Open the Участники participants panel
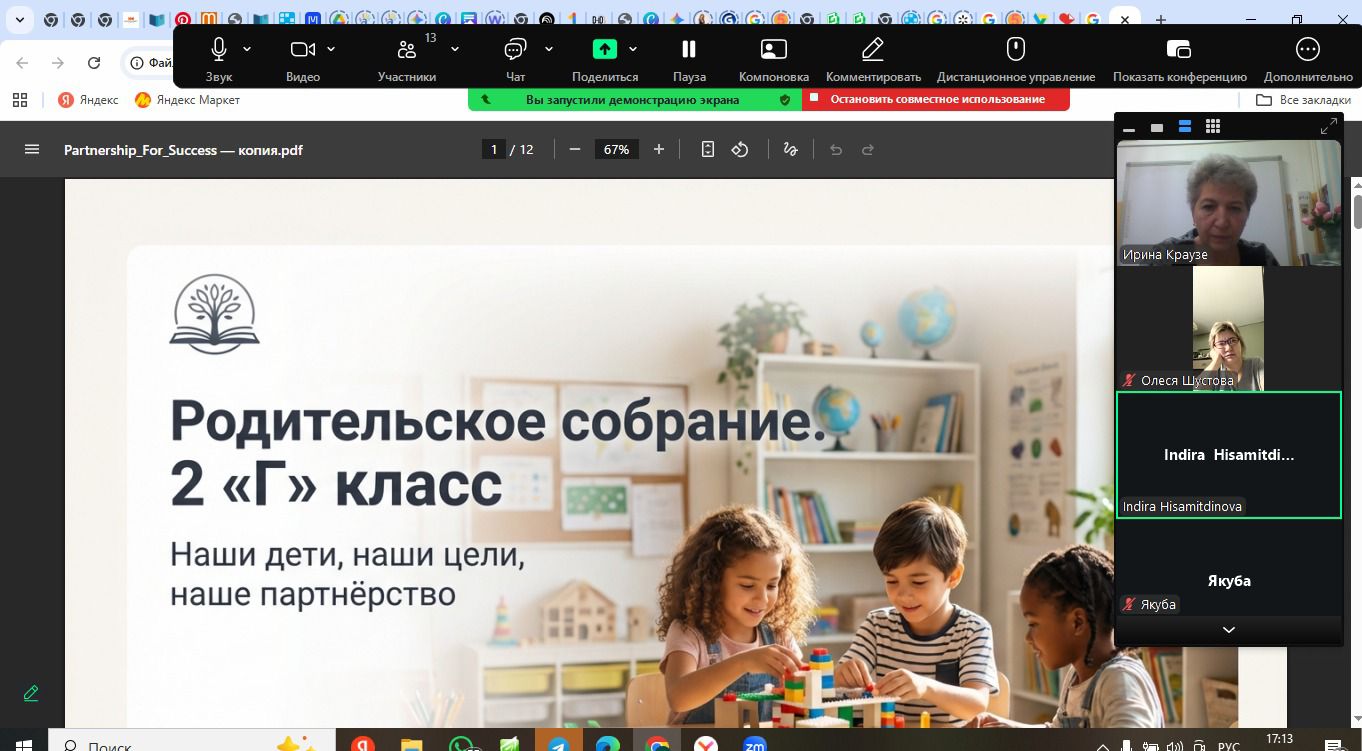Viewport: 1362px width, 751px height. pyautogui.click(x=406, y=50)
